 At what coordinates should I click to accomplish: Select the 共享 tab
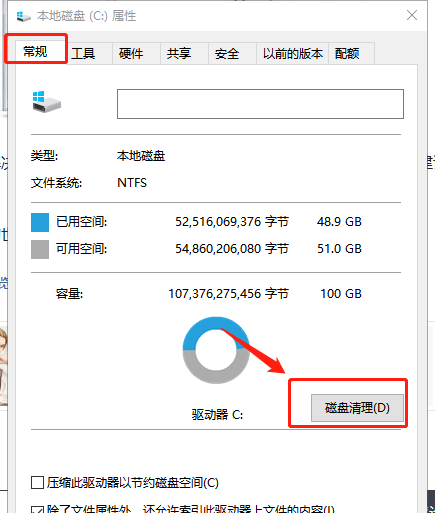click(x=184, y=53)
